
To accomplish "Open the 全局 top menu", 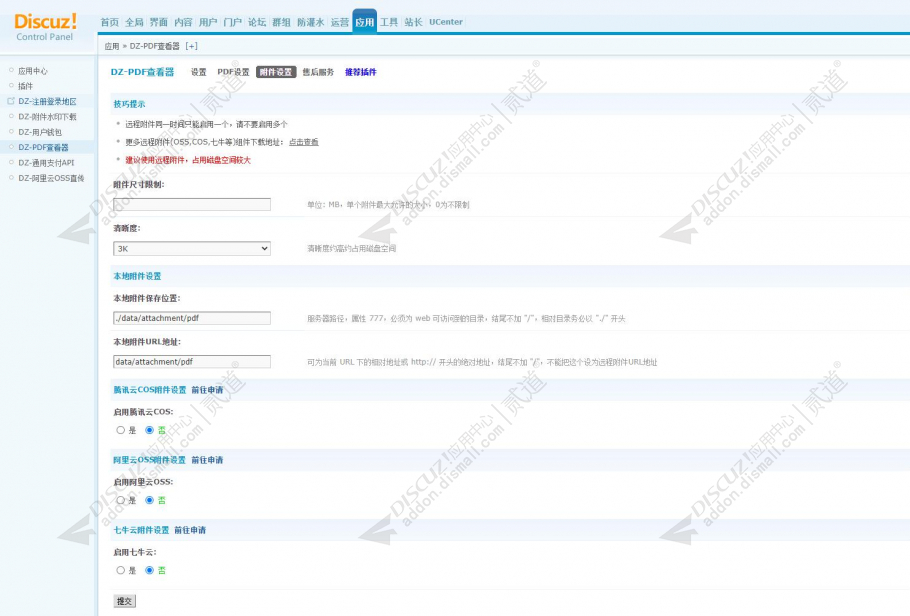I will pyautogui.click(x=134, y=22).
